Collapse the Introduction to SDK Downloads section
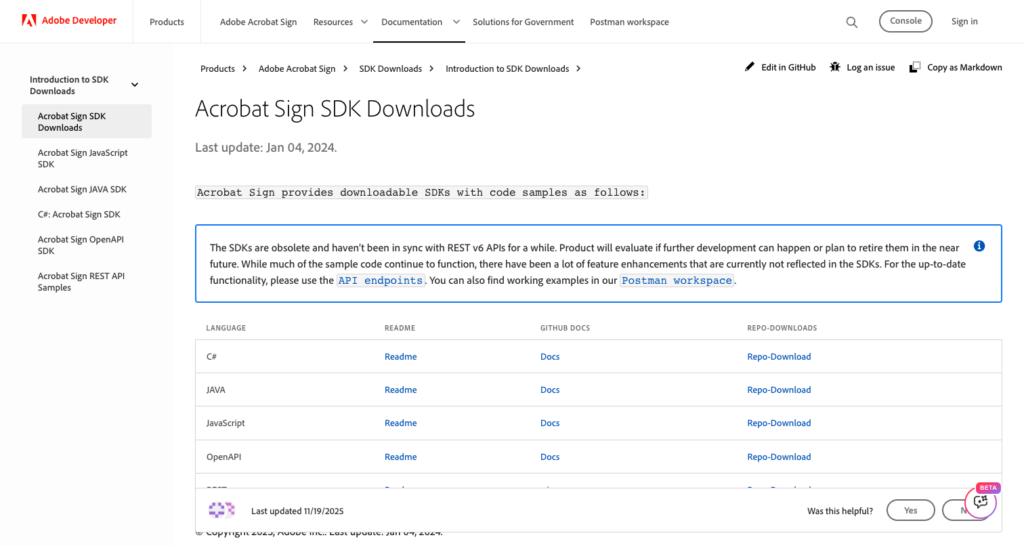The width and height of the screenshot is (1024, 546). pyautogui.click(x=135, y=85)
